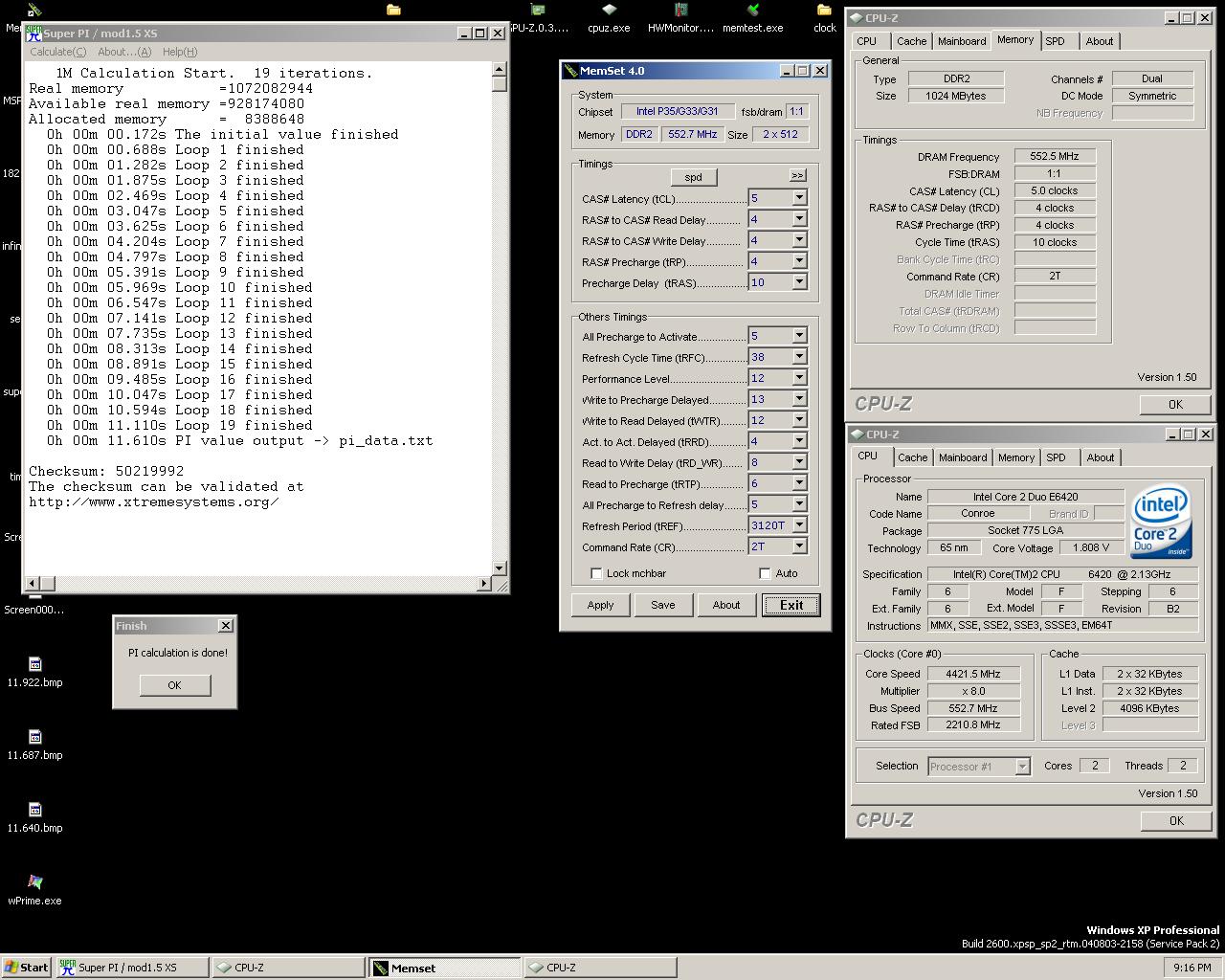Open the Processor #1 selection dropdown

pos(1022,767)
